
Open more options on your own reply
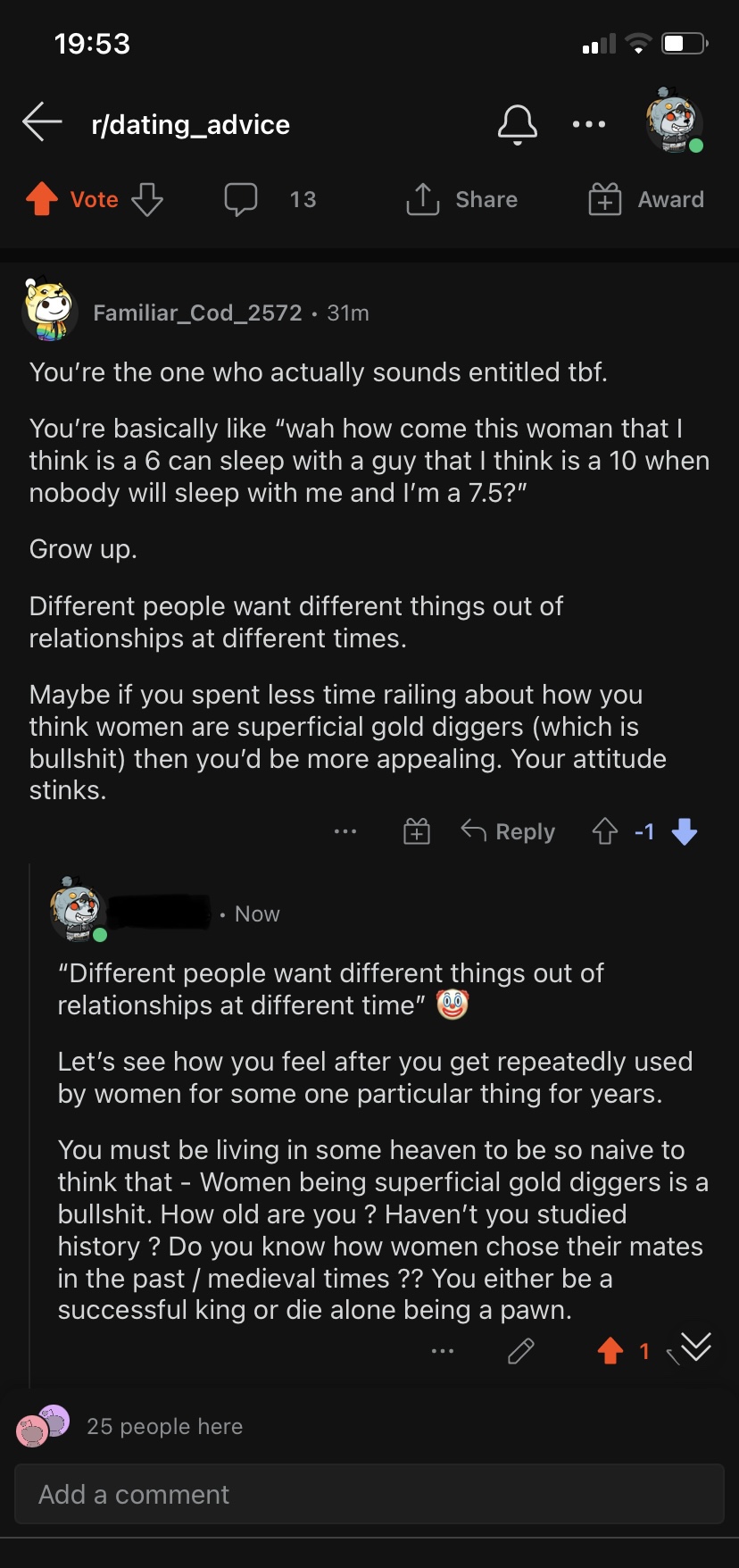coord(443,1351)
